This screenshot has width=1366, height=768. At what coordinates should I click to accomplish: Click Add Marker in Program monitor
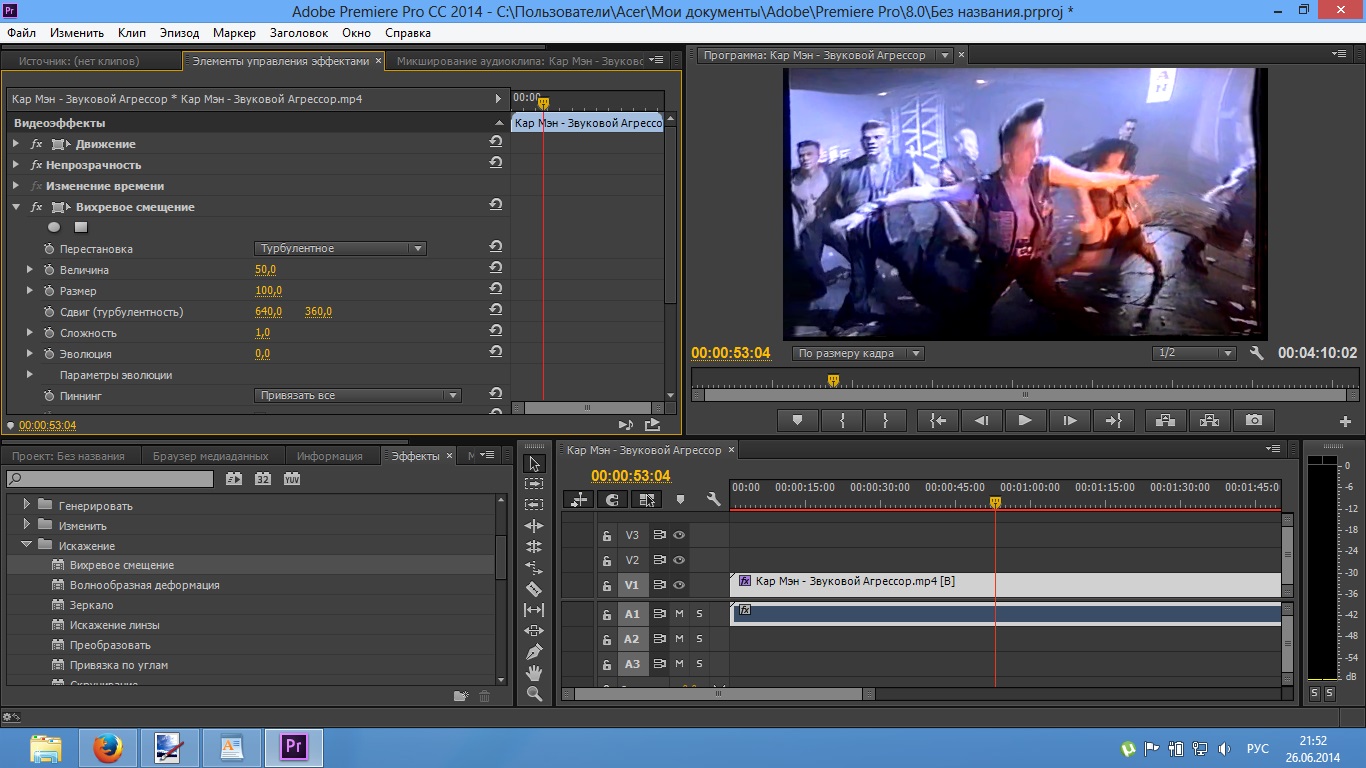(x=797, y=421)
